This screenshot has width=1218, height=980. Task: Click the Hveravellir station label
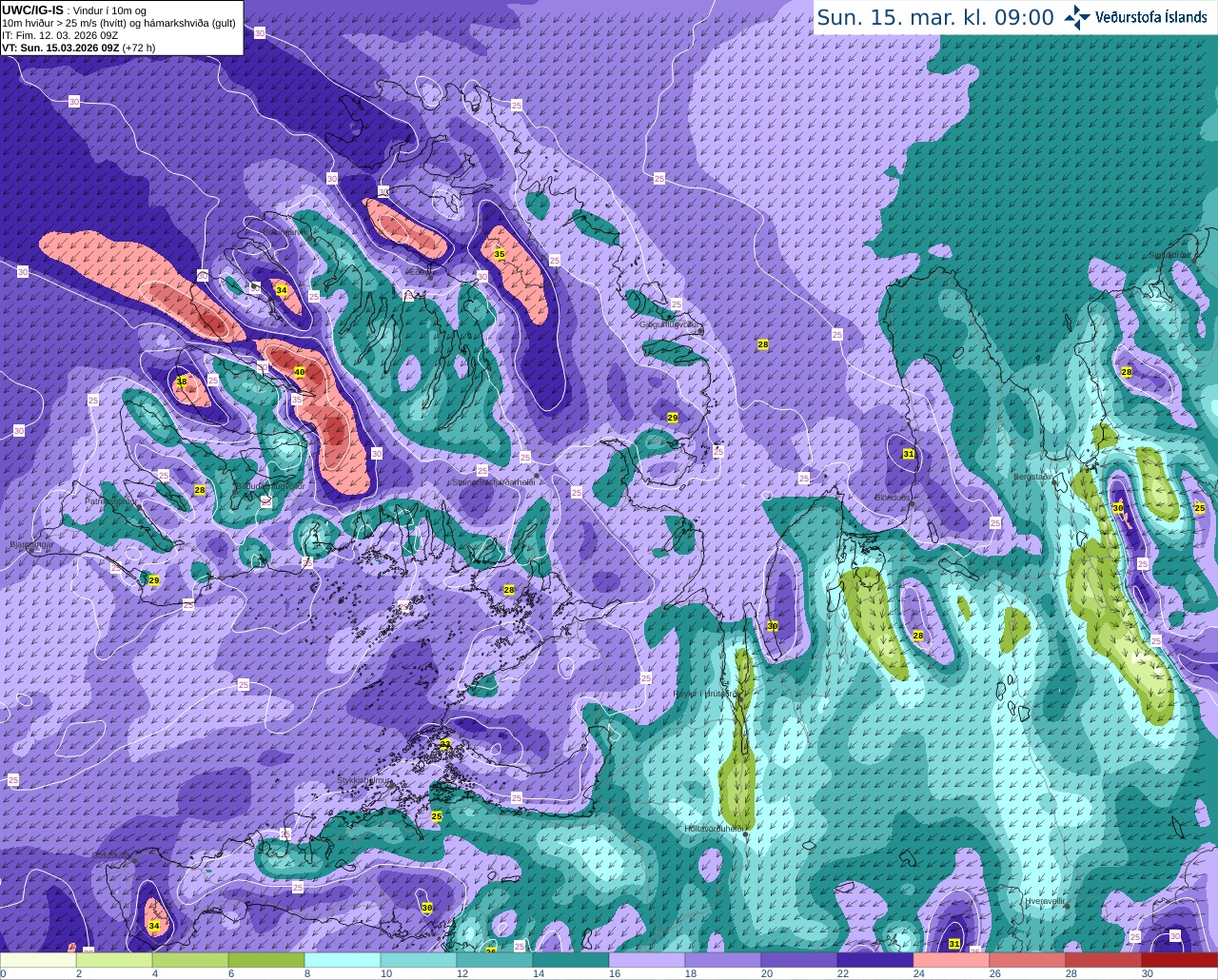click(x=1044, y=899)
